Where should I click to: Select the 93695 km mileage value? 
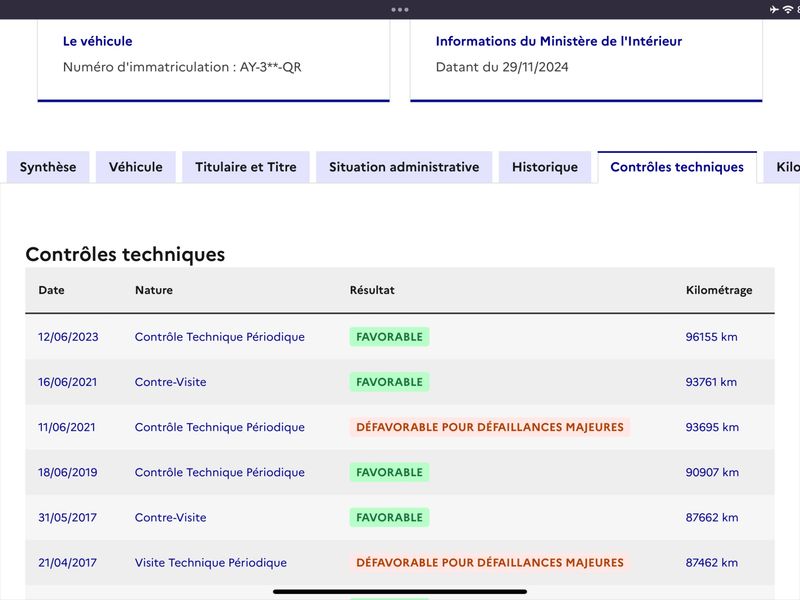(x=712, y=427)
